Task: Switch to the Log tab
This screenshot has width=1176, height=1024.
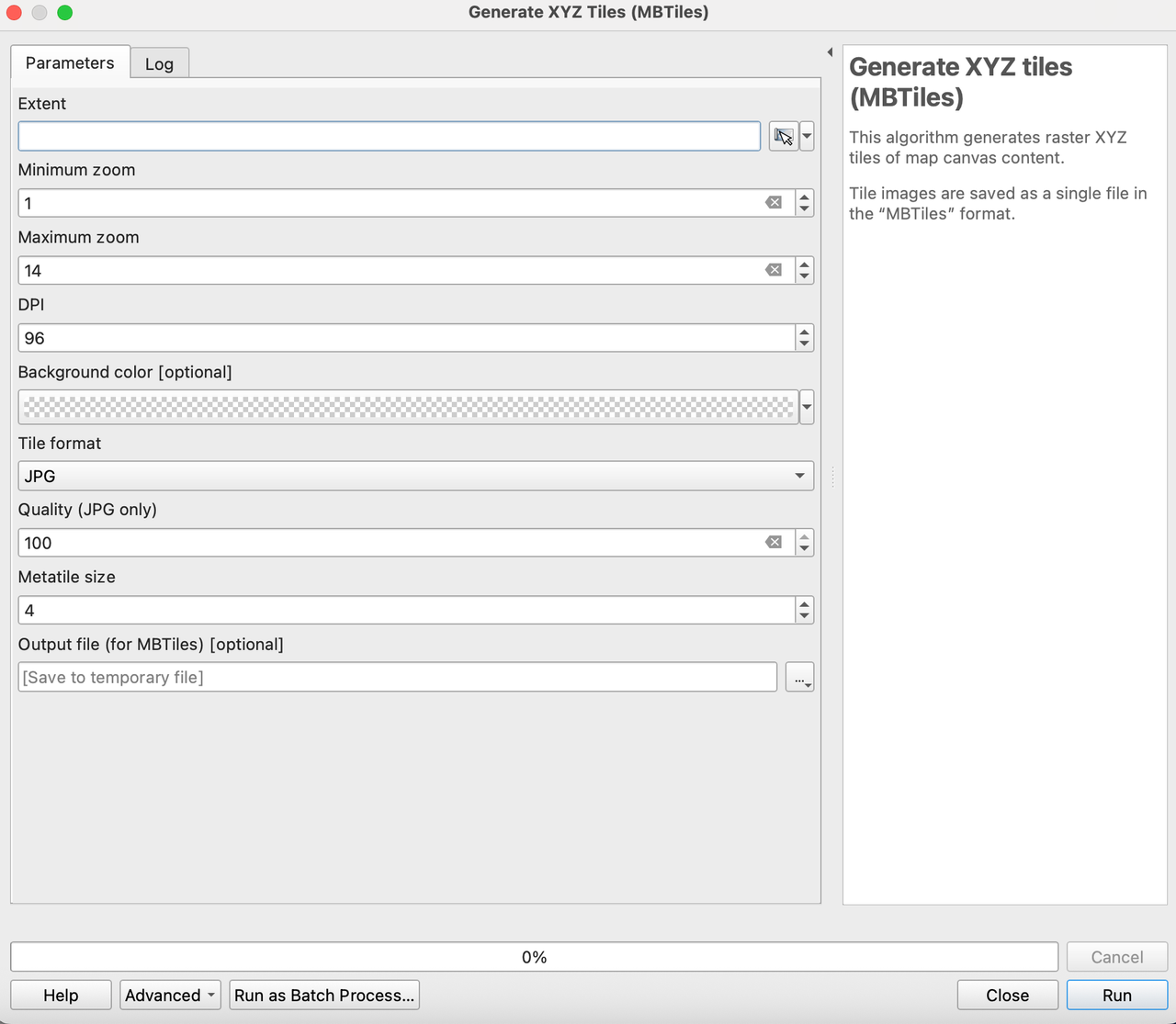Action: pos(159,63)
